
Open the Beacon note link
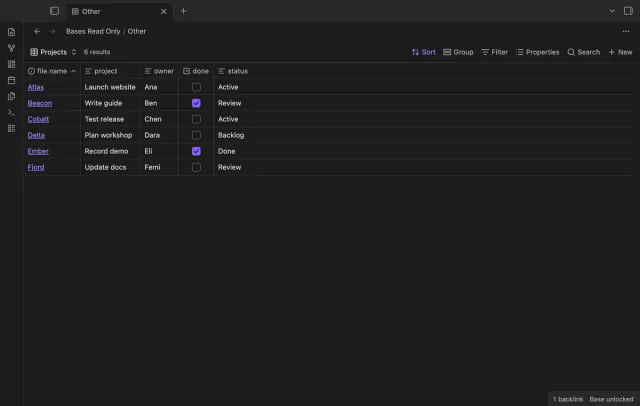click(40, 103)
